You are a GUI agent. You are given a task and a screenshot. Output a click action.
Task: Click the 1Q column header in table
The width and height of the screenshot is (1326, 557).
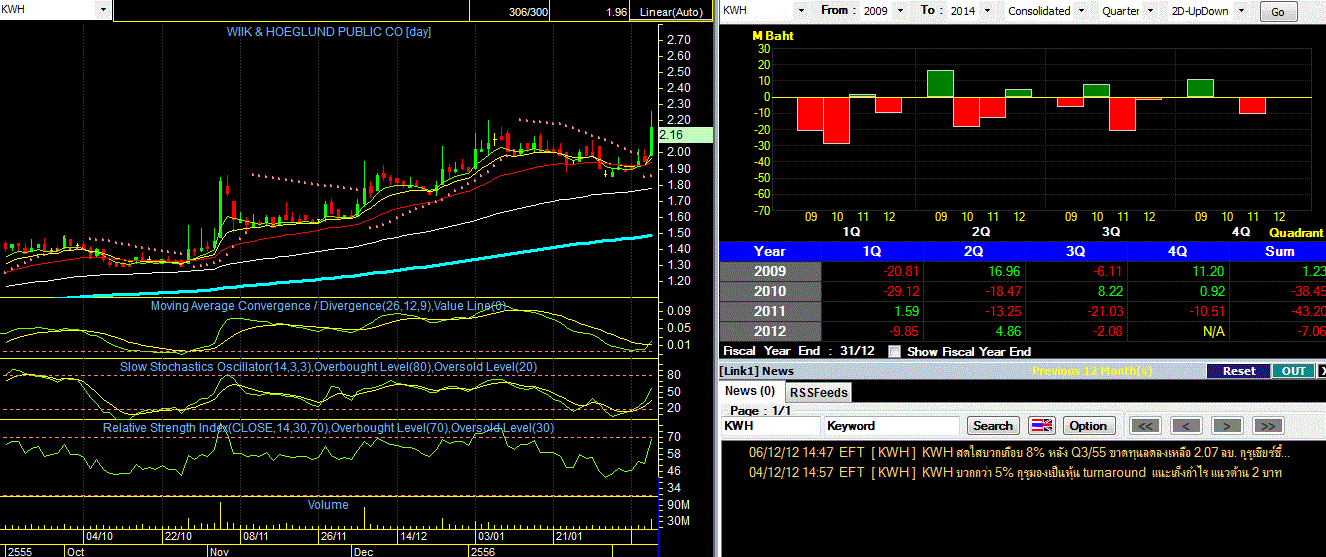tap(872, 251)
